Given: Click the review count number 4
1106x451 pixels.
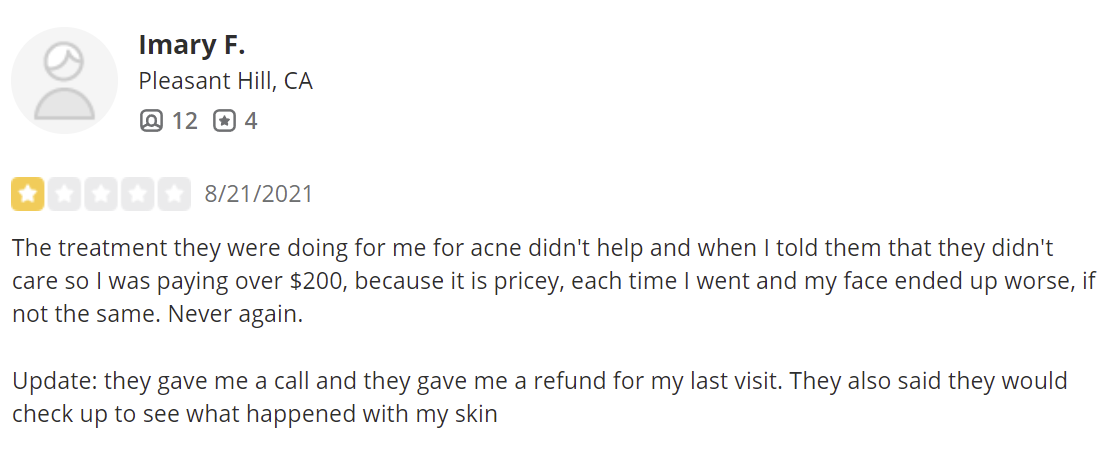Looking at the screenshot, I should (x=250, y=121).
